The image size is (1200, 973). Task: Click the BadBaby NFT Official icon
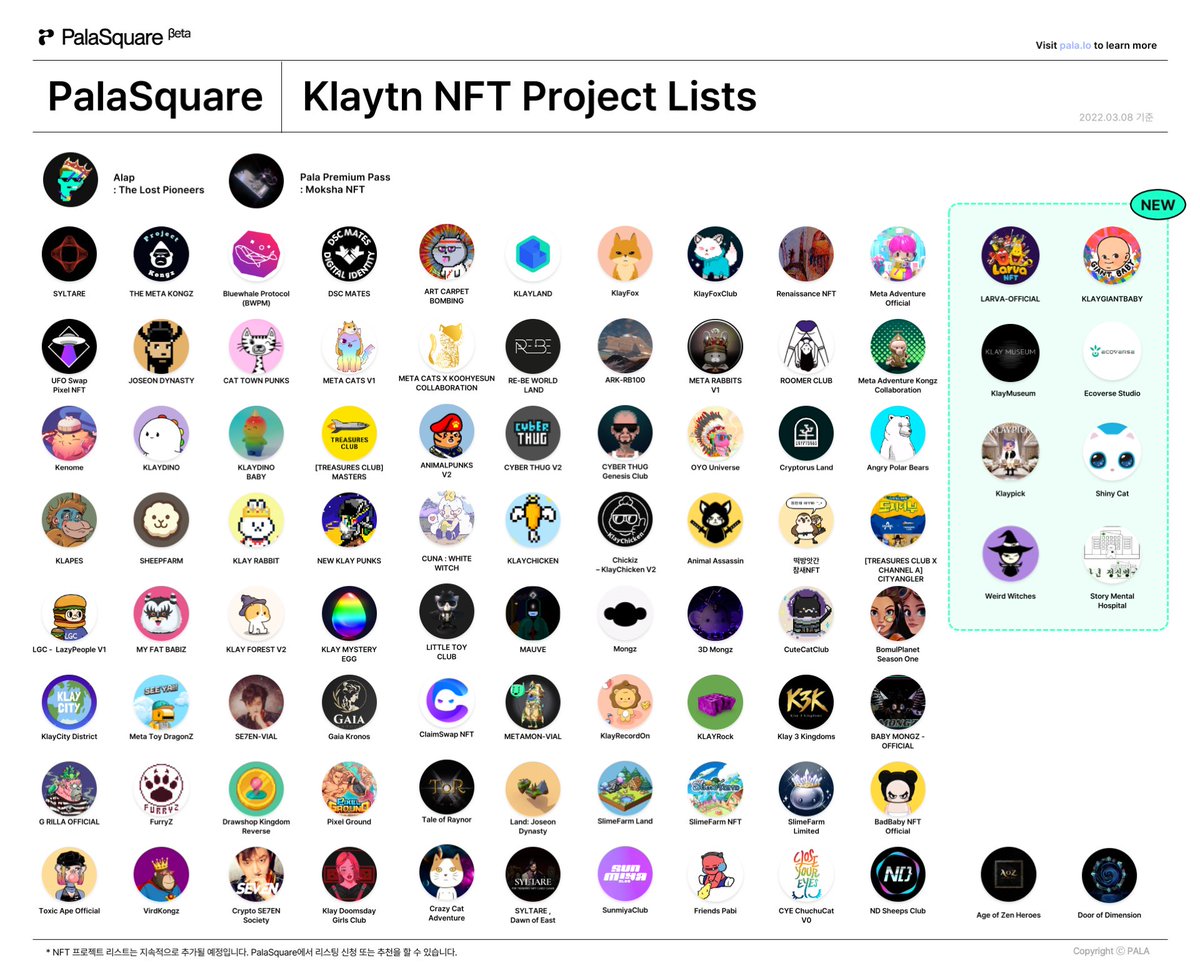[898, 790]
